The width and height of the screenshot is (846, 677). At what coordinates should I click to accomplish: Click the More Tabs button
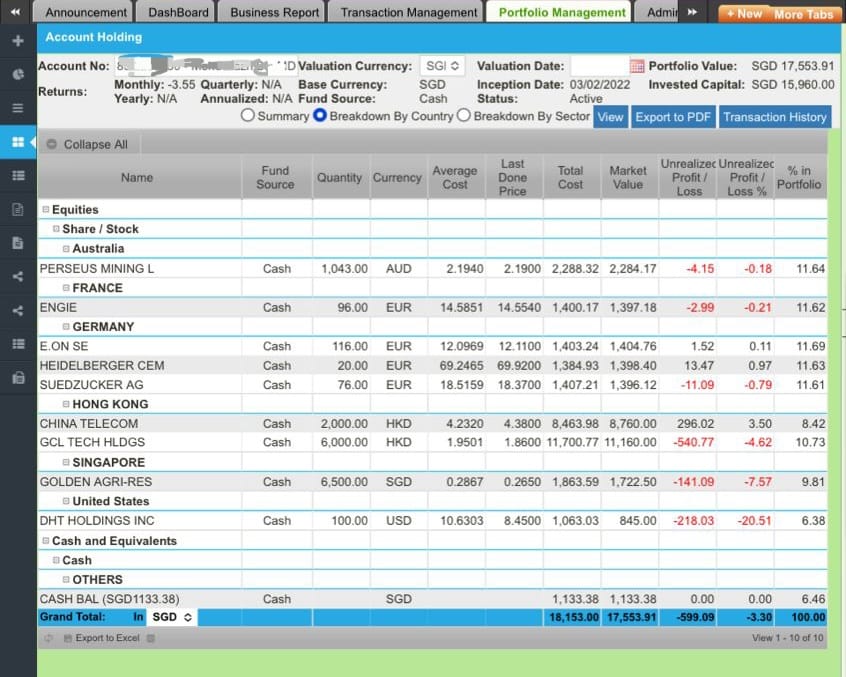tap(804, 15)
